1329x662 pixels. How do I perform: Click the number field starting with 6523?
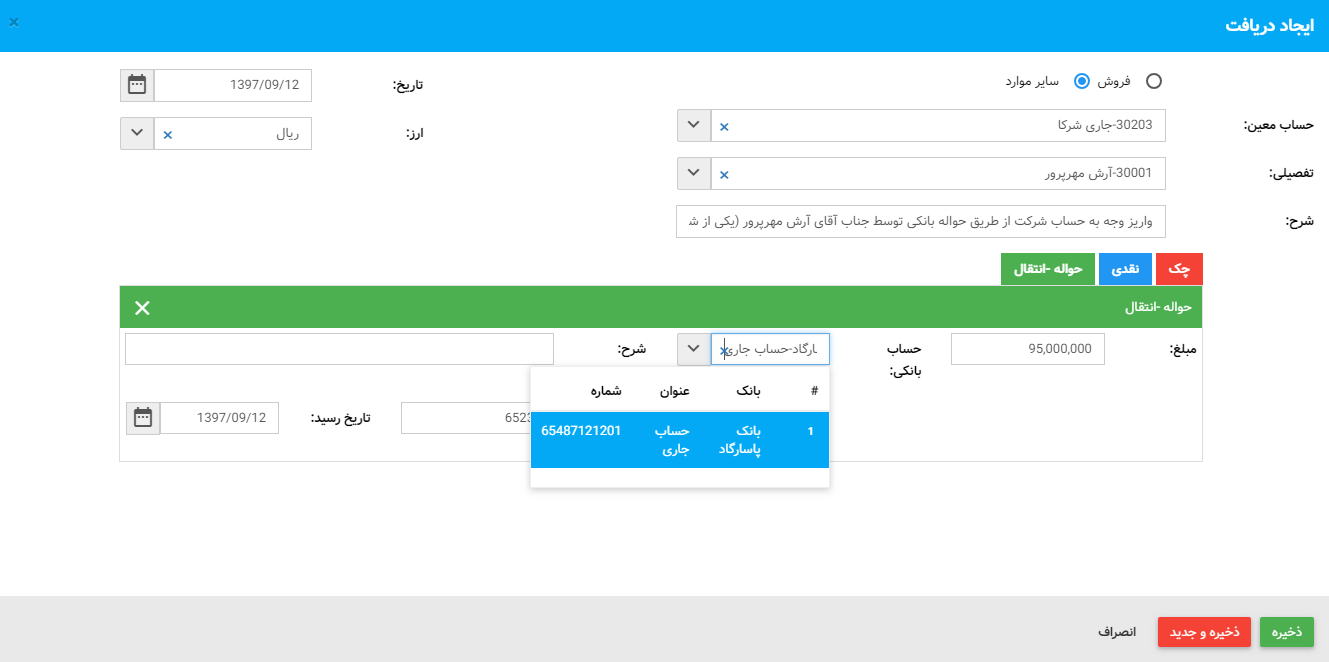pos(466,418)
